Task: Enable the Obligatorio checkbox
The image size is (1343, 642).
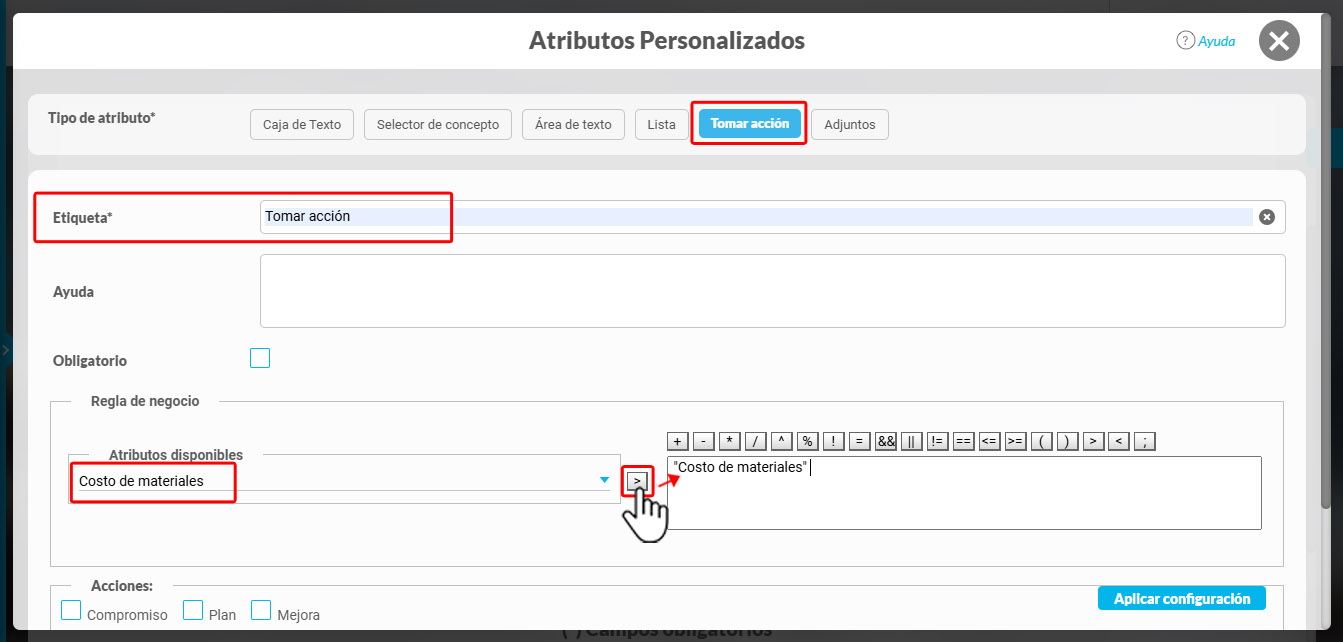Action: [x=260, y=358]
